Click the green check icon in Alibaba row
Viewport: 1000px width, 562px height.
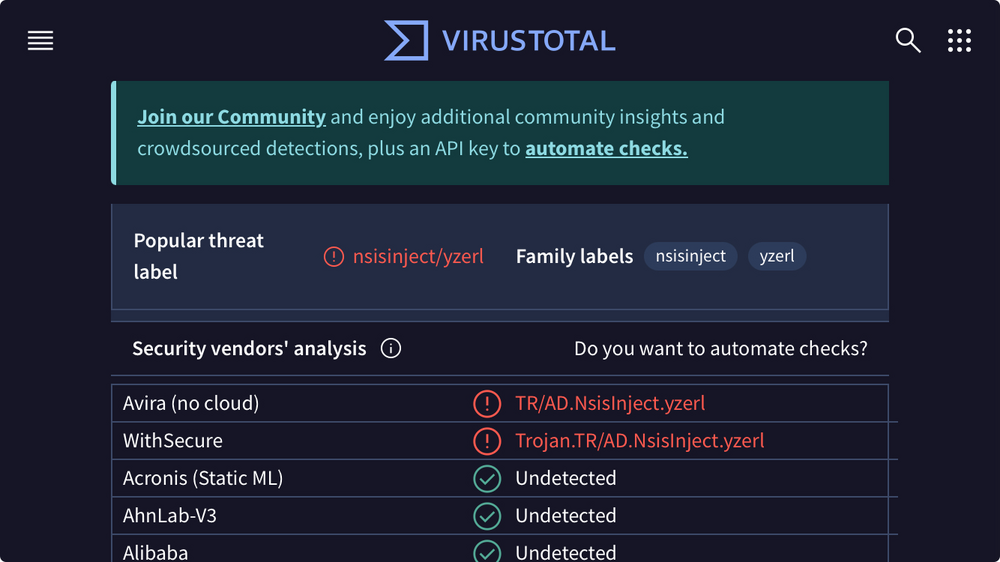coord(487,551)
